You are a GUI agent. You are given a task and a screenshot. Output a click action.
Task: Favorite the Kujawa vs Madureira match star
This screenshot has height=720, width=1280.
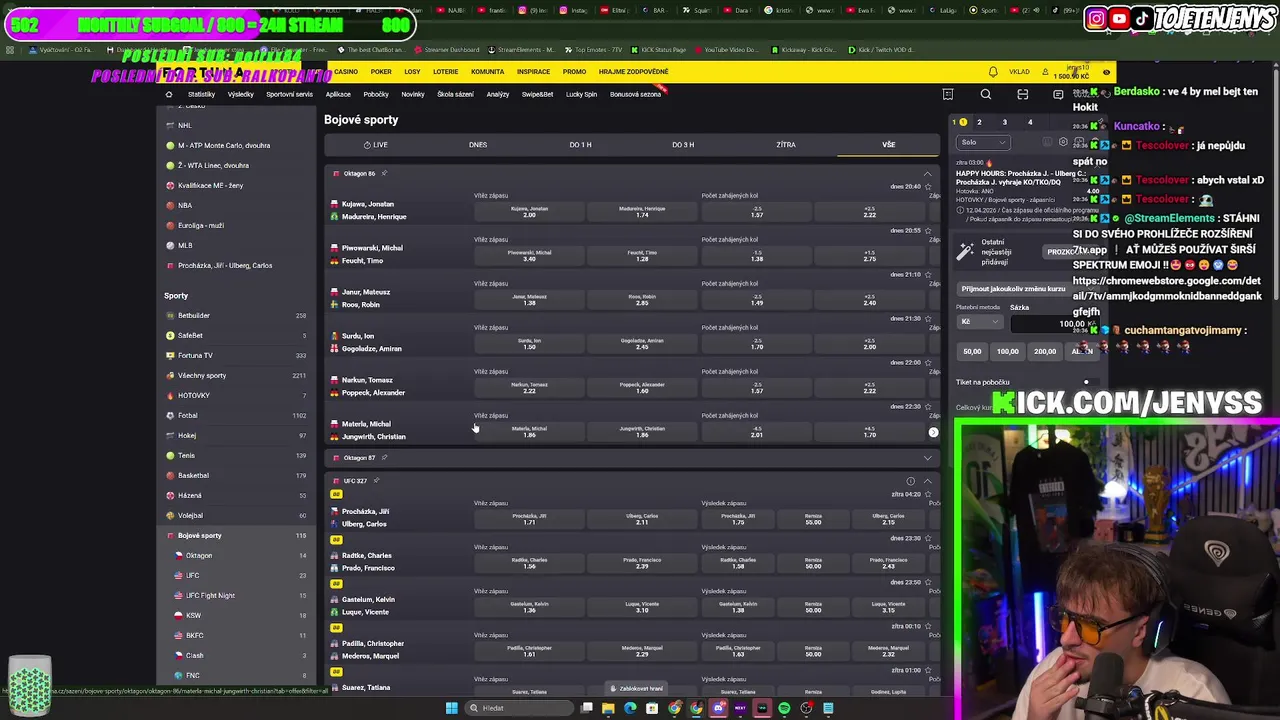(x=928, y=187)
